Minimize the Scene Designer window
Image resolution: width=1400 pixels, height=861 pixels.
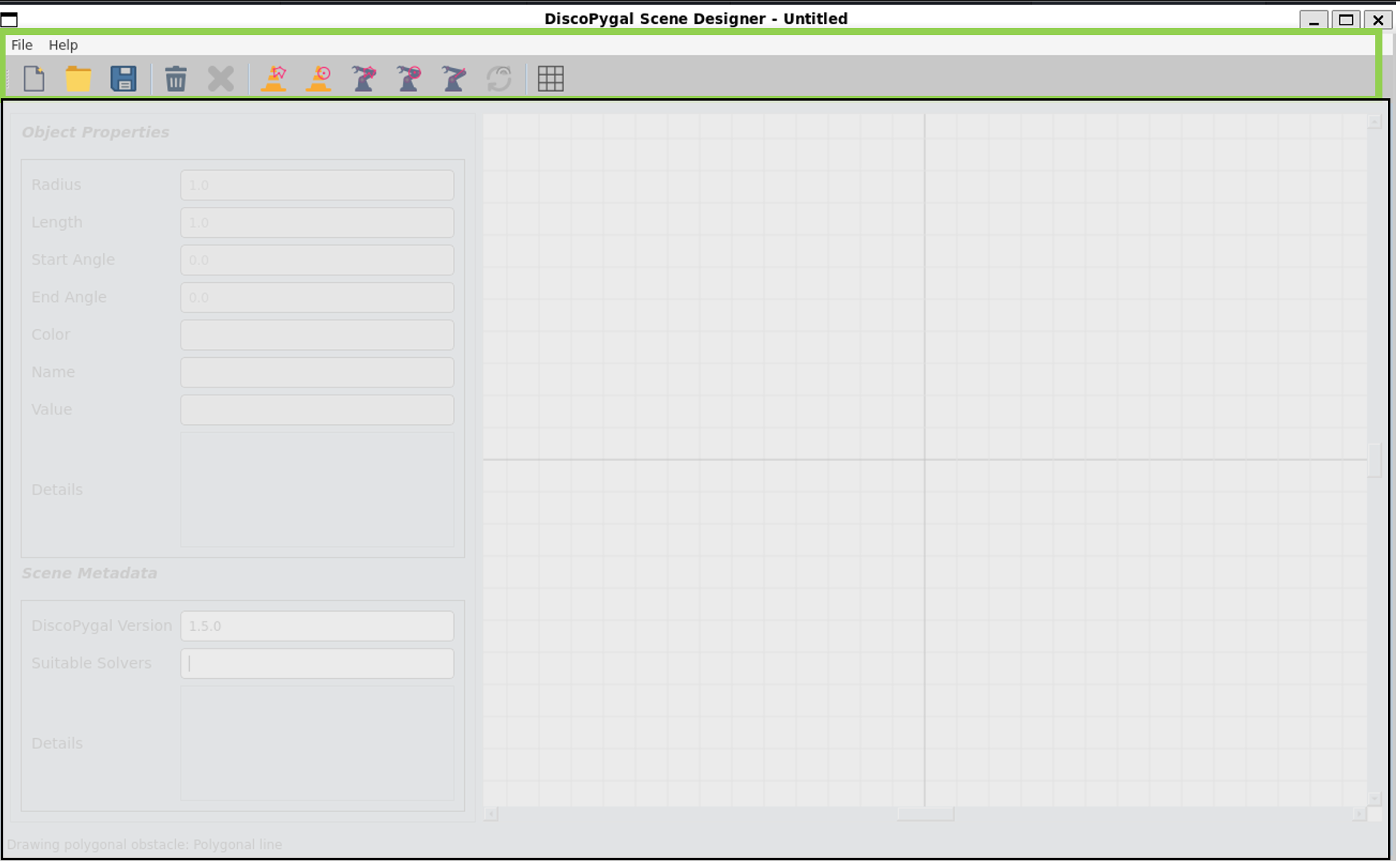[x=1314, y=19]
